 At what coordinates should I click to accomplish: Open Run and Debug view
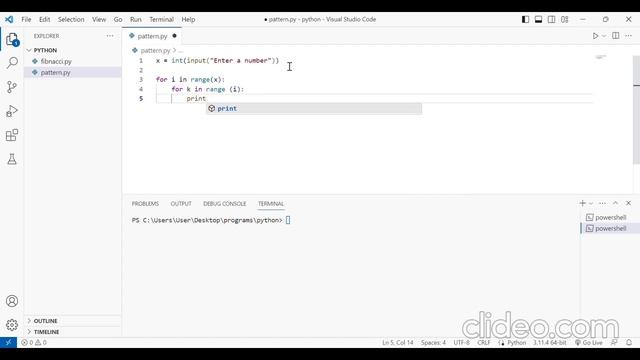click(12, 111)
